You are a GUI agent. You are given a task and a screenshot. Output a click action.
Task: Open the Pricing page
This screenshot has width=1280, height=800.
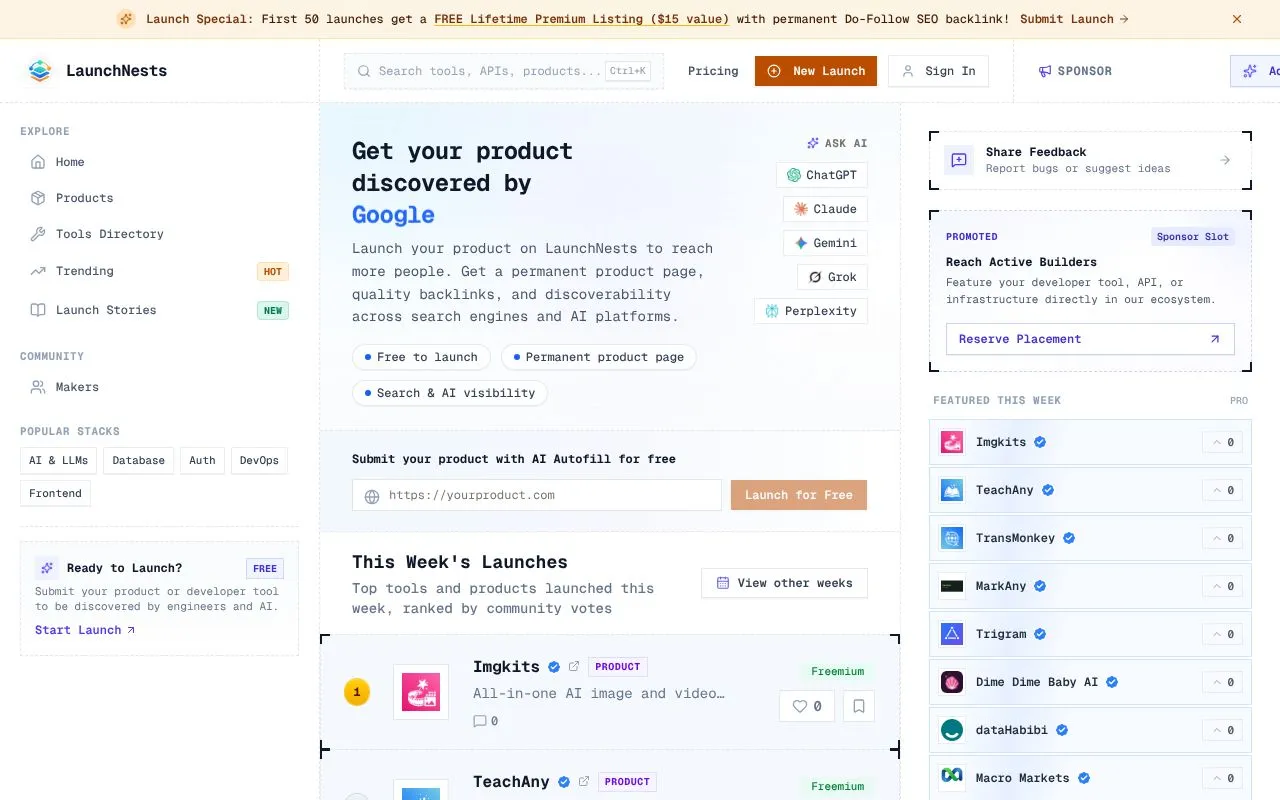point(713,71)
